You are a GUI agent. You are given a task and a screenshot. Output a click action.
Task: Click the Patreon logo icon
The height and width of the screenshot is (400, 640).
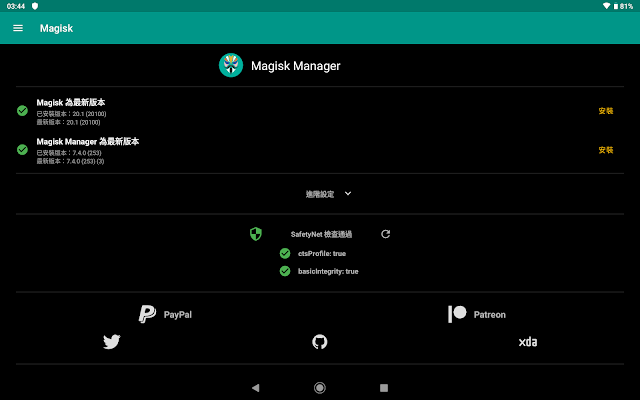[x=457, y=314]
